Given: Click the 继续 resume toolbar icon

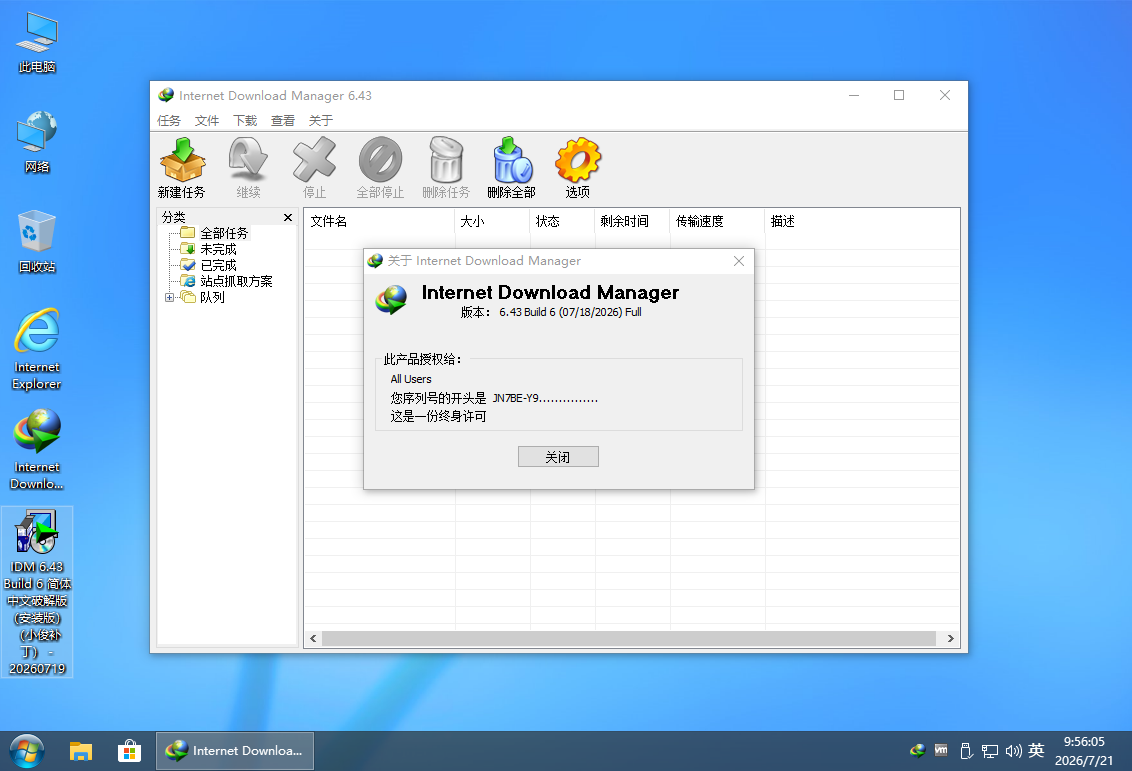Looking at the screenshot, I should click(x=248, y=167).
